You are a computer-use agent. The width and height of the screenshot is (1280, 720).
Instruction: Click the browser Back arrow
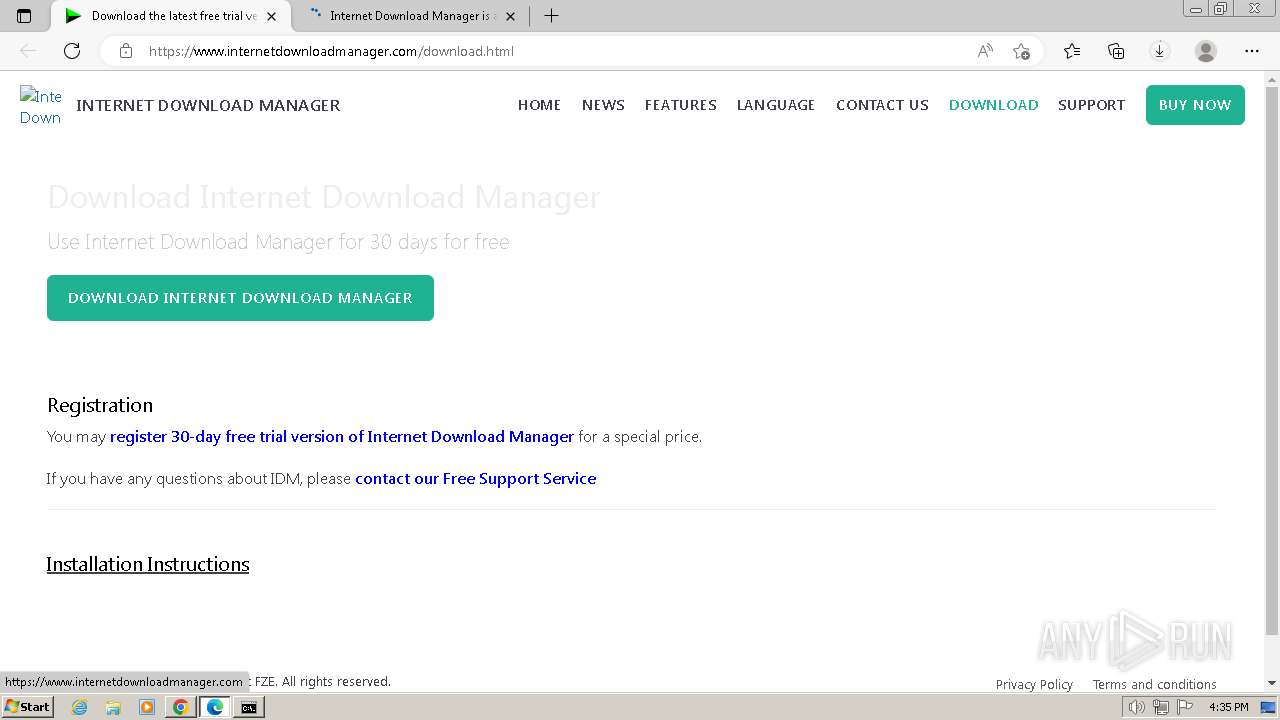(28, 51)
